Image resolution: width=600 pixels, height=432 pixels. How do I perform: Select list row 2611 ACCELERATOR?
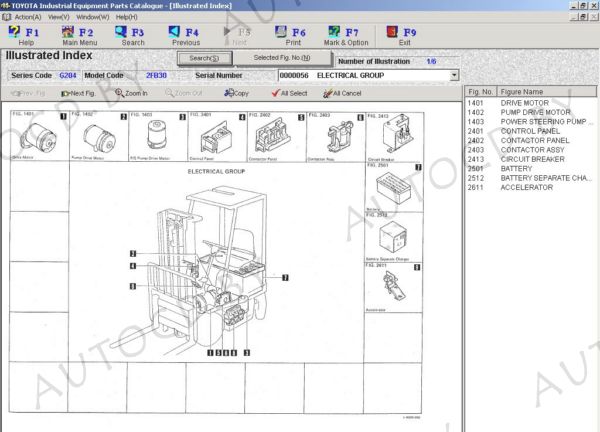(x=530, y=187)
